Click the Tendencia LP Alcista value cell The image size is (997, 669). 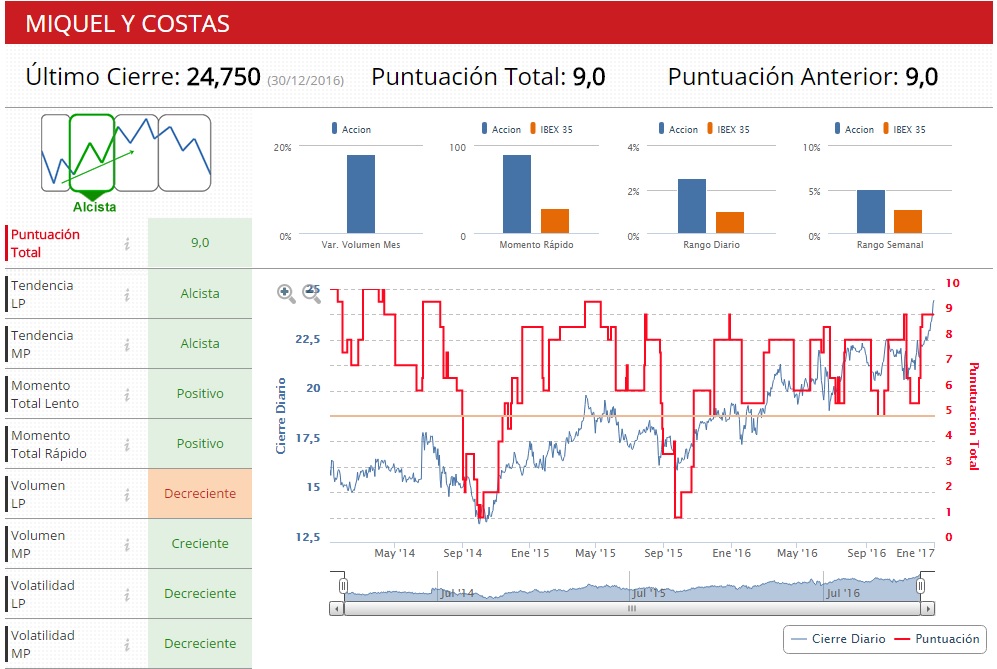[x=200, y=294]
